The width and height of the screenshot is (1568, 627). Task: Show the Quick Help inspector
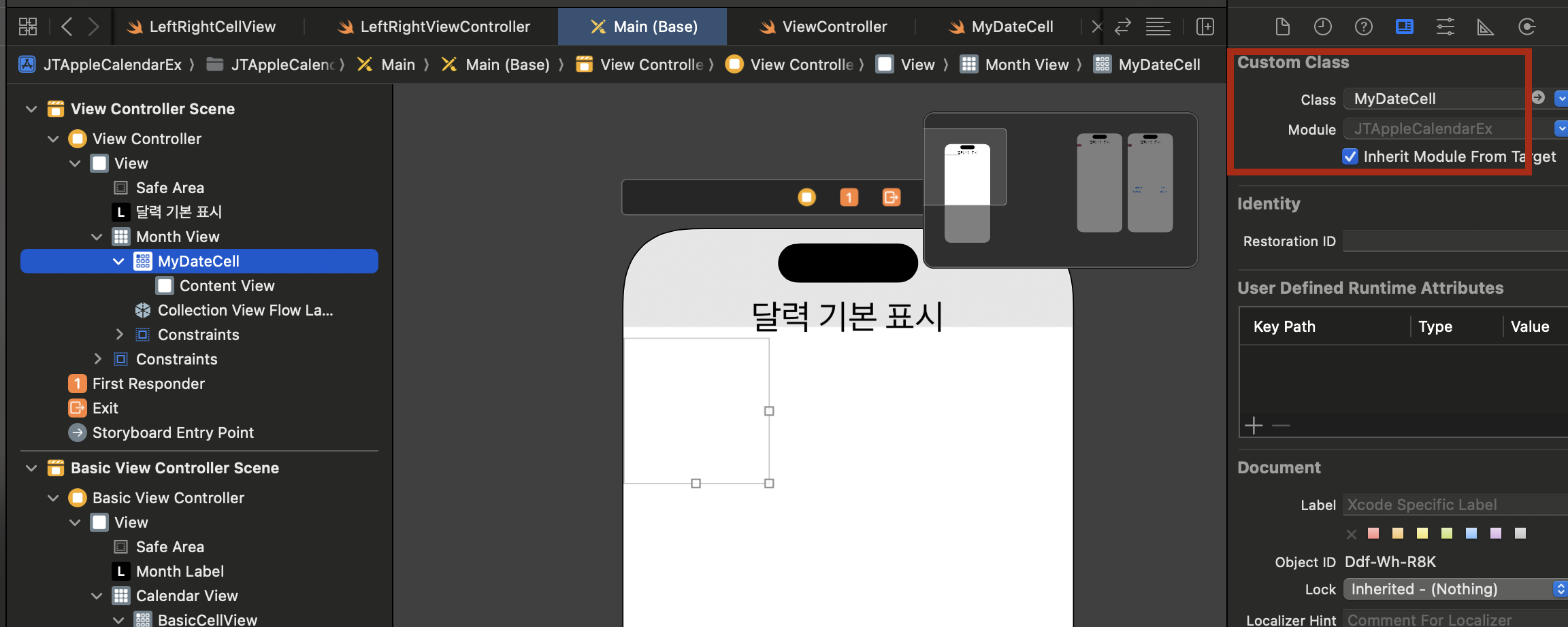coord(1363,27)
